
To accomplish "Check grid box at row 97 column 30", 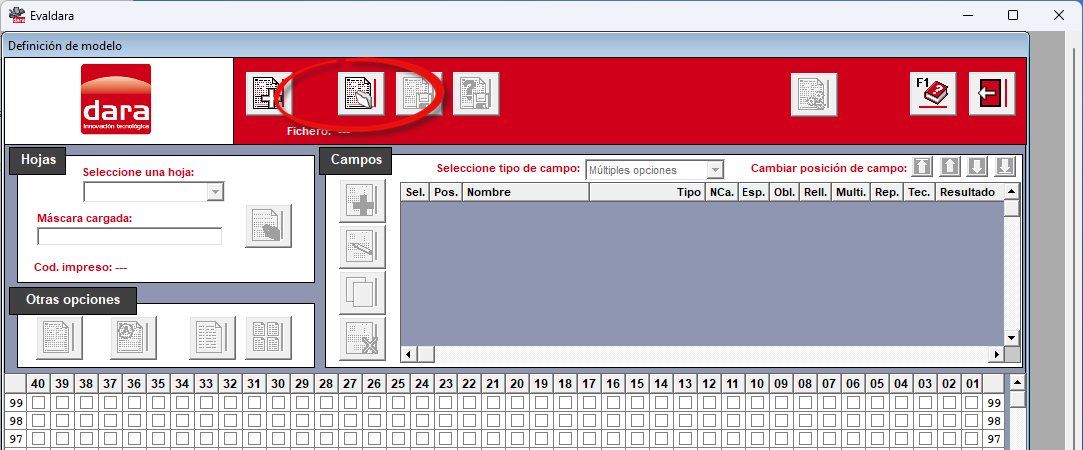I will (278, 438).
